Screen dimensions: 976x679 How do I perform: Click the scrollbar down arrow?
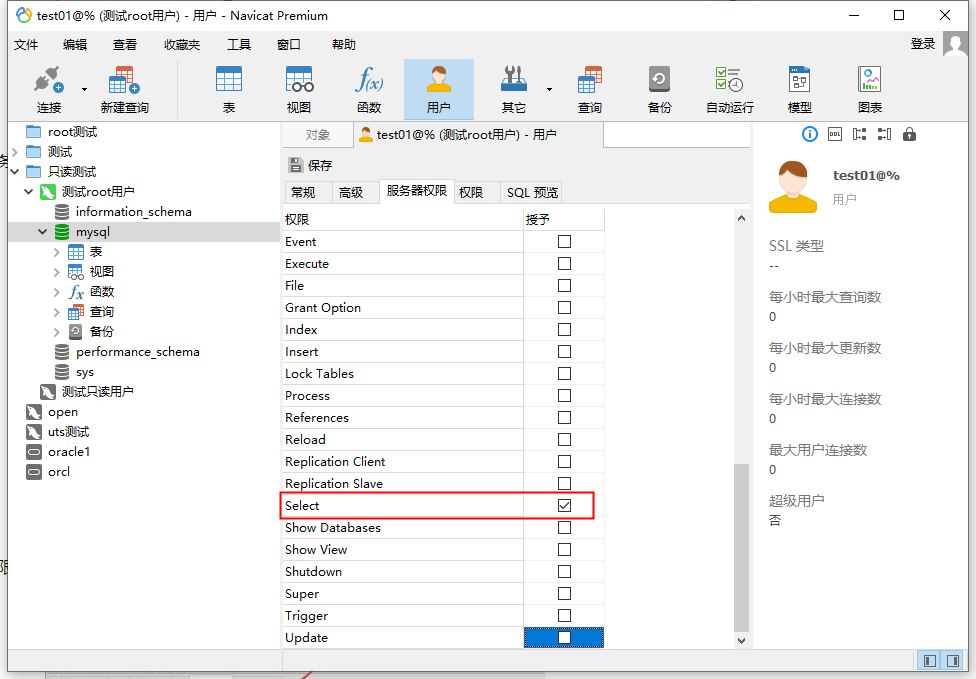point(741,640)
